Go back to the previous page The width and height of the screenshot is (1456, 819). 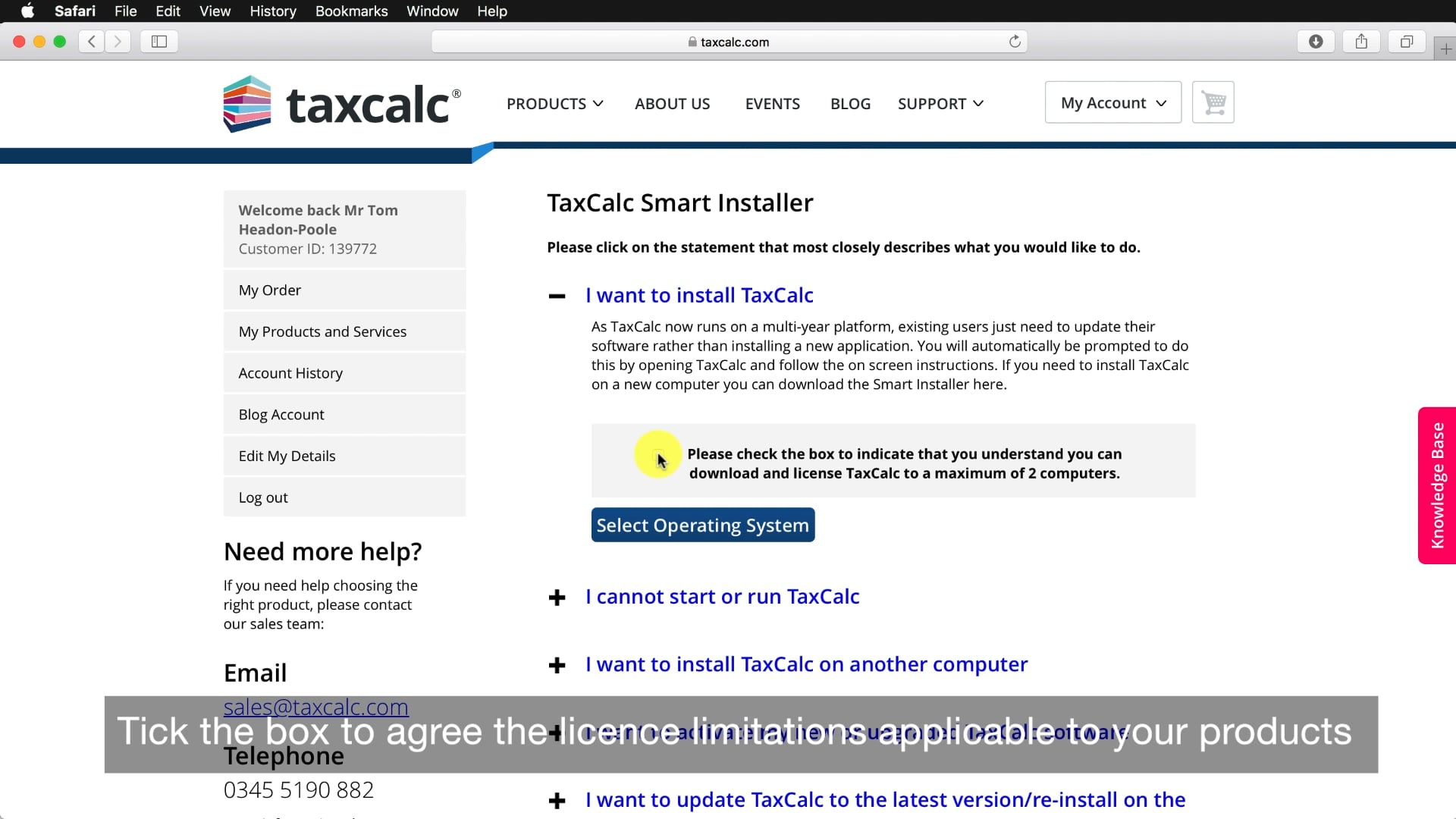(91, 42)
